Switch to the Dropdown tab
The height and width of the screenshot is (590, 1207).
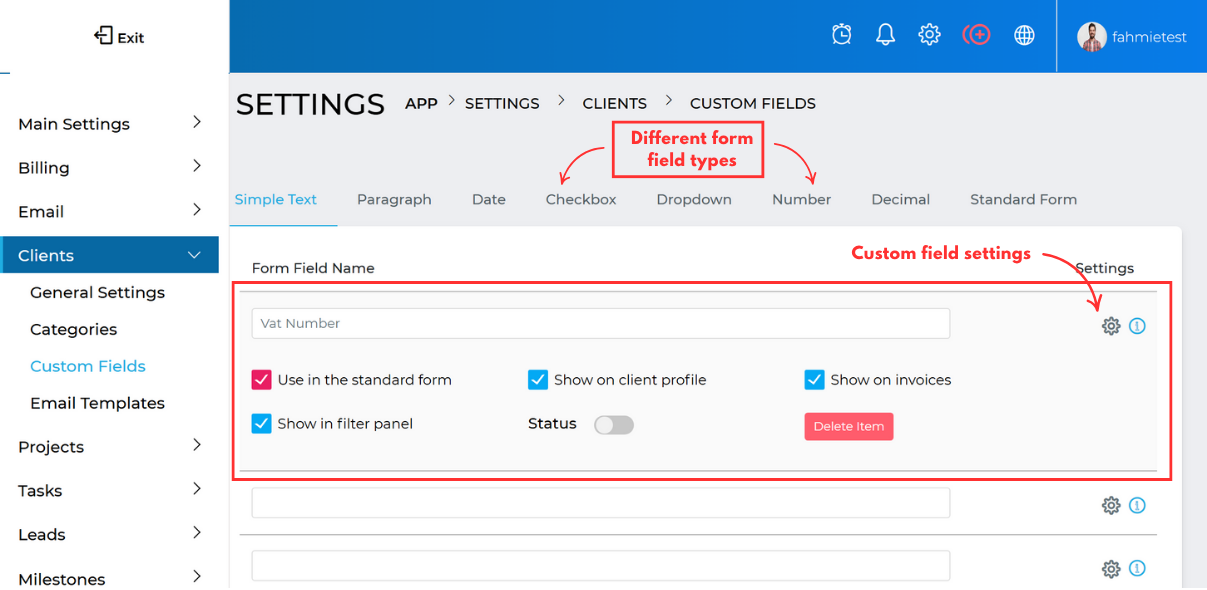coord(694,199)
